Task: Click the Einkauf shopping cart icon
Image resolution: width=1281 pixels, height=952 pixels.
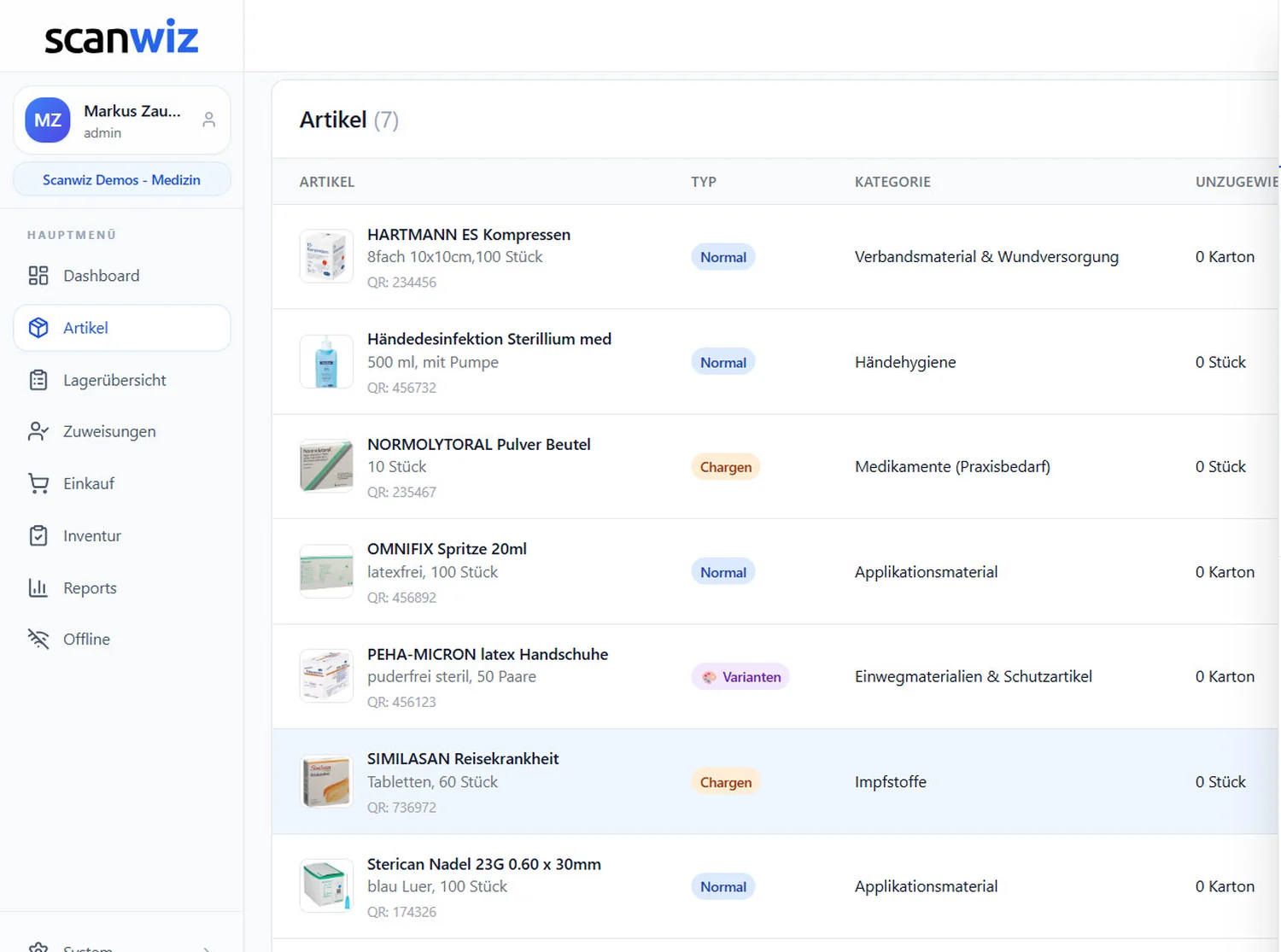Action: coord(38,483)
